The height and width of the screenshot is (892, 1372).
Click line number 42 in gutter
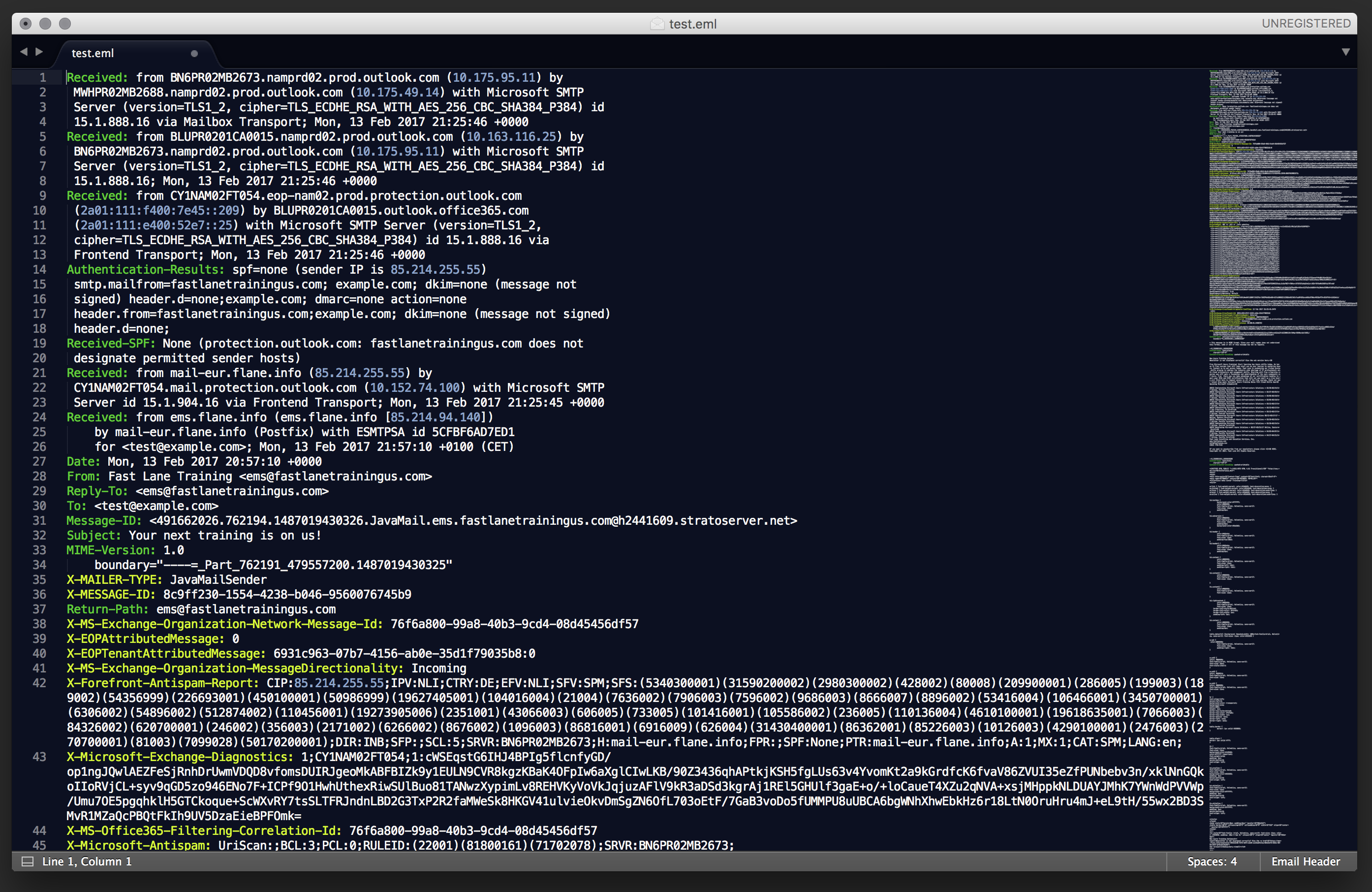tap(39, 683)
